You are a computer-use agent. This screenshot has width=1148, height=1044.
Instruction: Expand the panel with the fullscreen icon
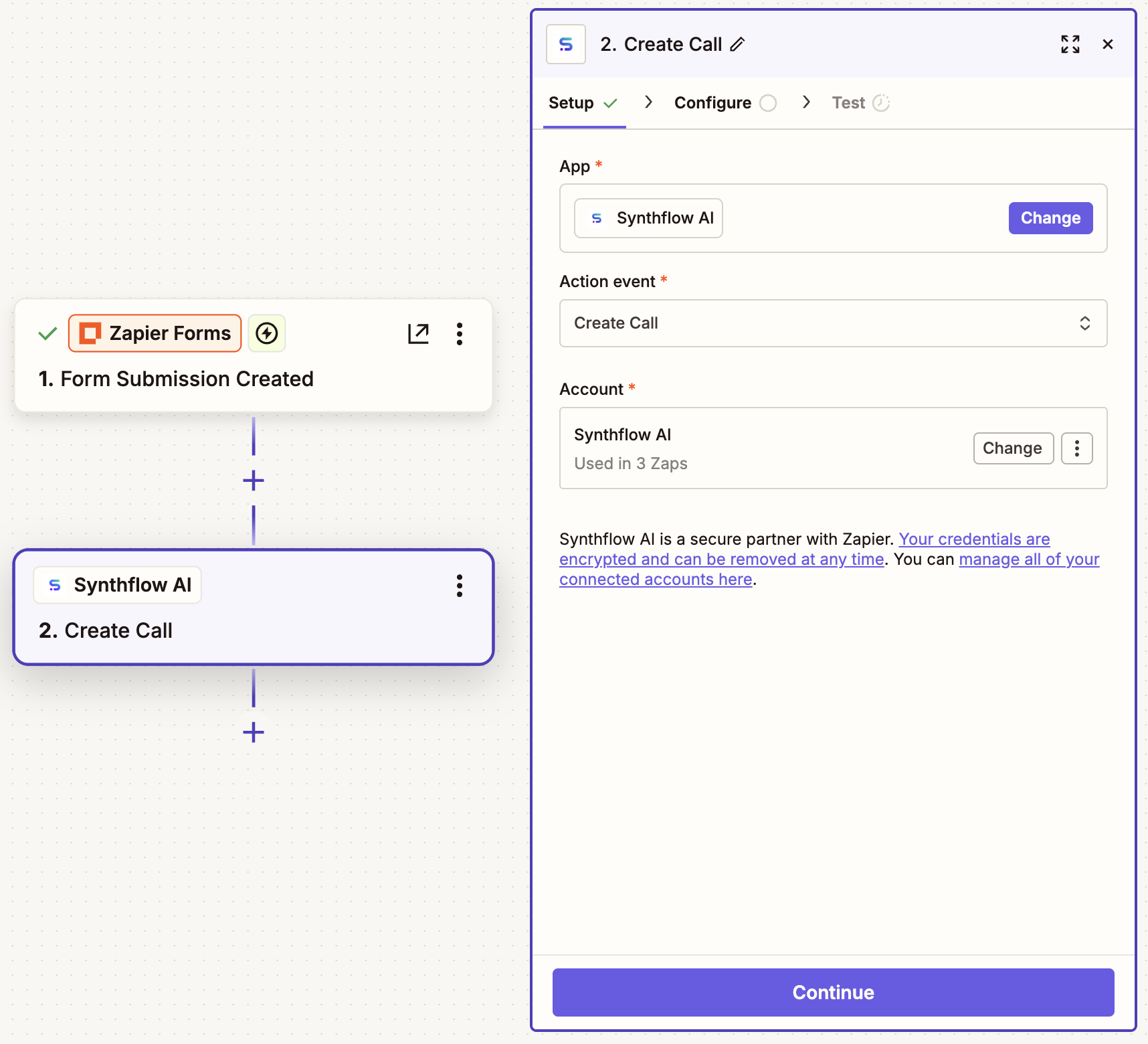[x=1070, y=44]
